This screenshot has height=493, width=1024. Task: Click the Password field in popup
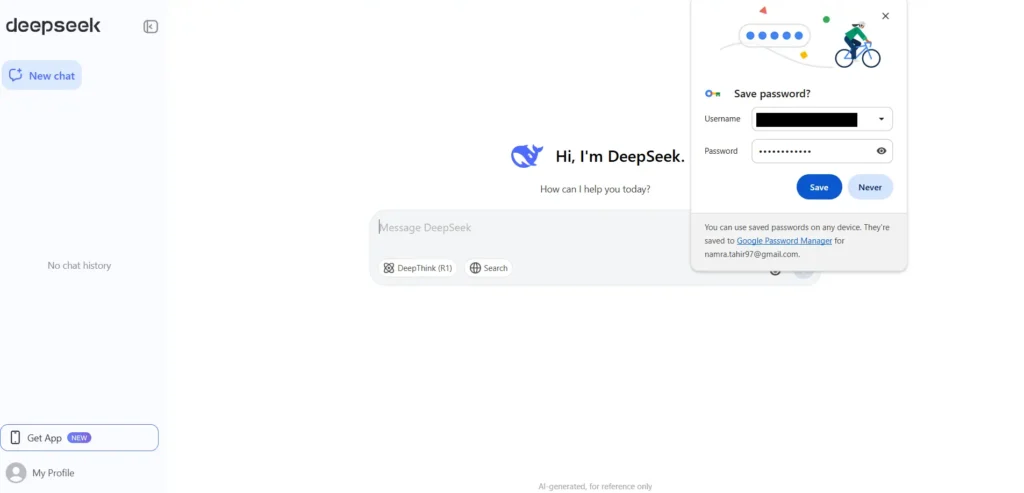[822, 151]
